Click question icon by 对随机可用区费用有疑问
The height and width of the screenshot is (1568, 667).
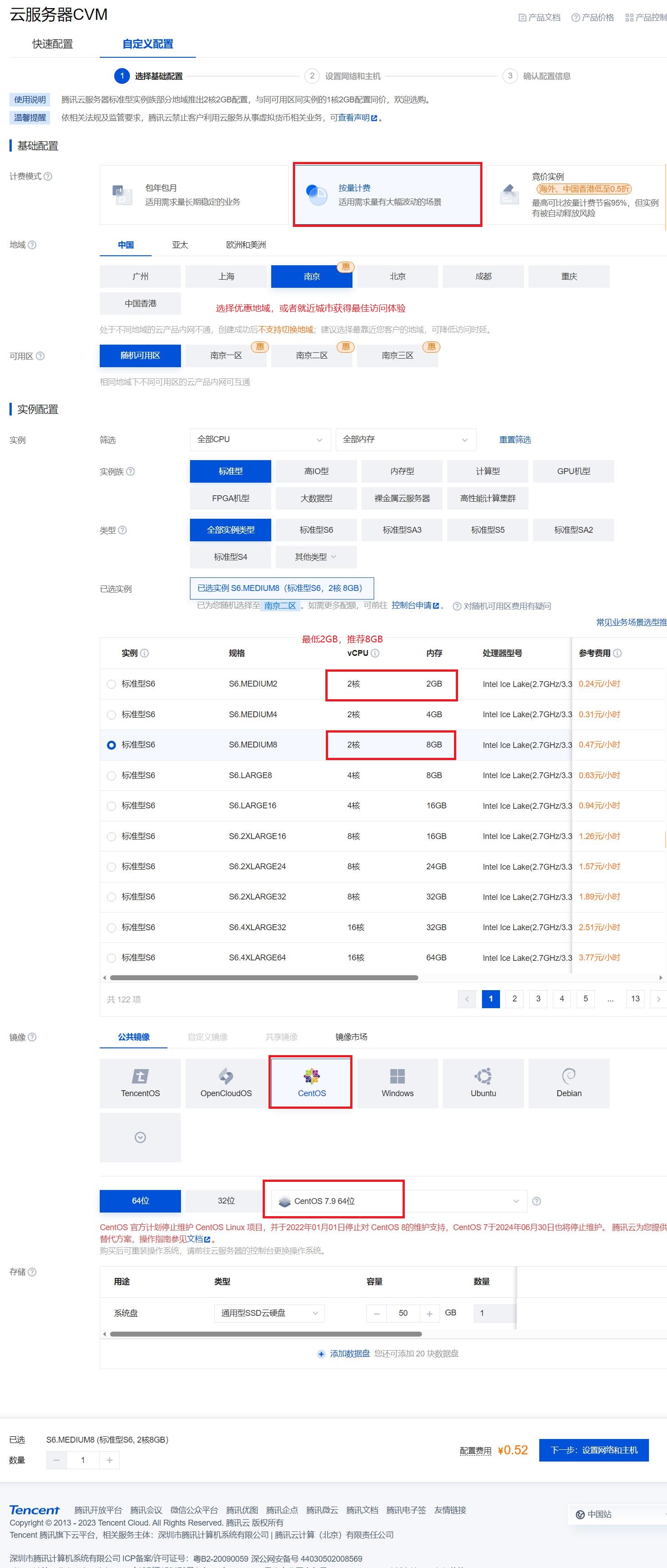click(457, 606)
